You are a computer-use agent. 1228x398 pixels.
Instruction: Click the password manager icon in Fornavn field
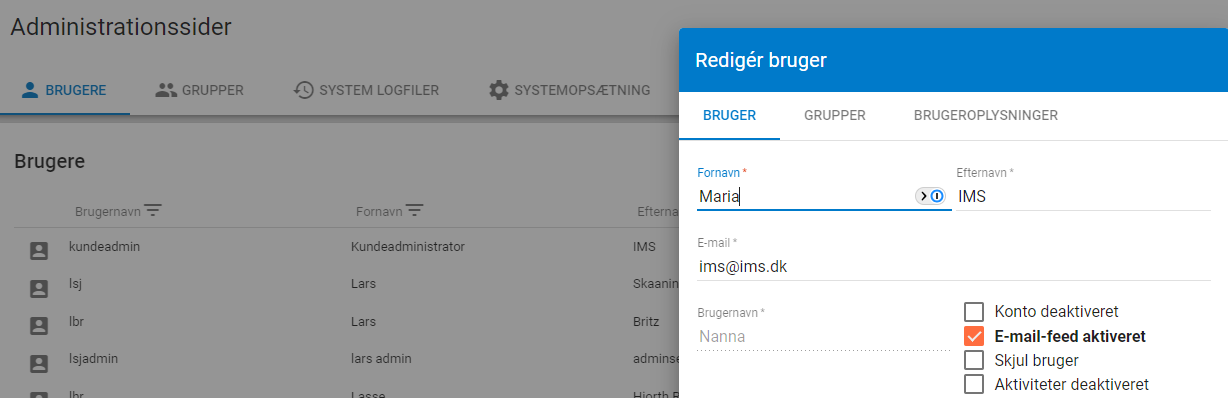(930, 196)
